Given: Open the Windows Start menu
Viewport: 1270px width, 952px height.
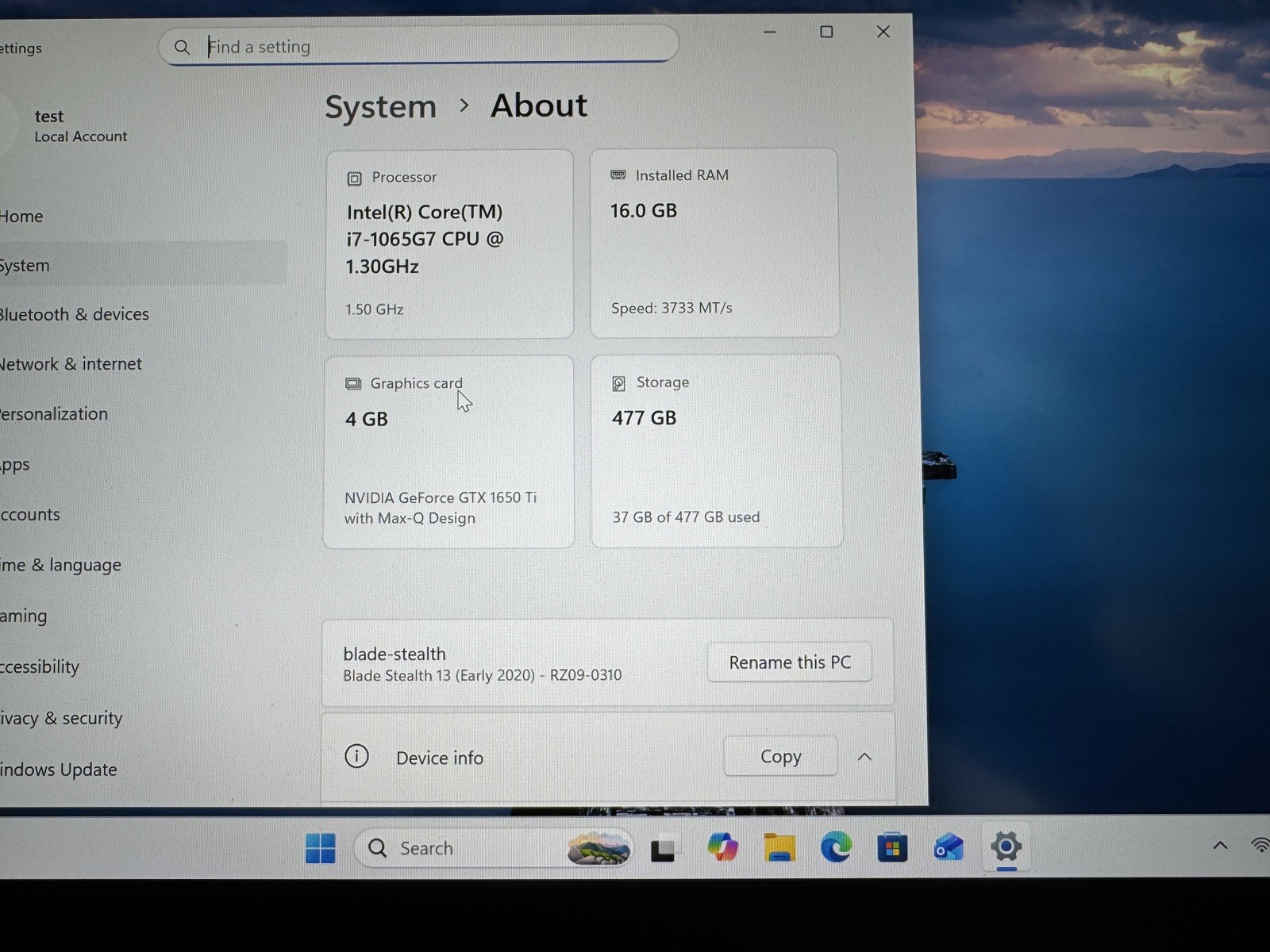Looking at the screenshot, I should pyautogui.click(x=321, y=848).
